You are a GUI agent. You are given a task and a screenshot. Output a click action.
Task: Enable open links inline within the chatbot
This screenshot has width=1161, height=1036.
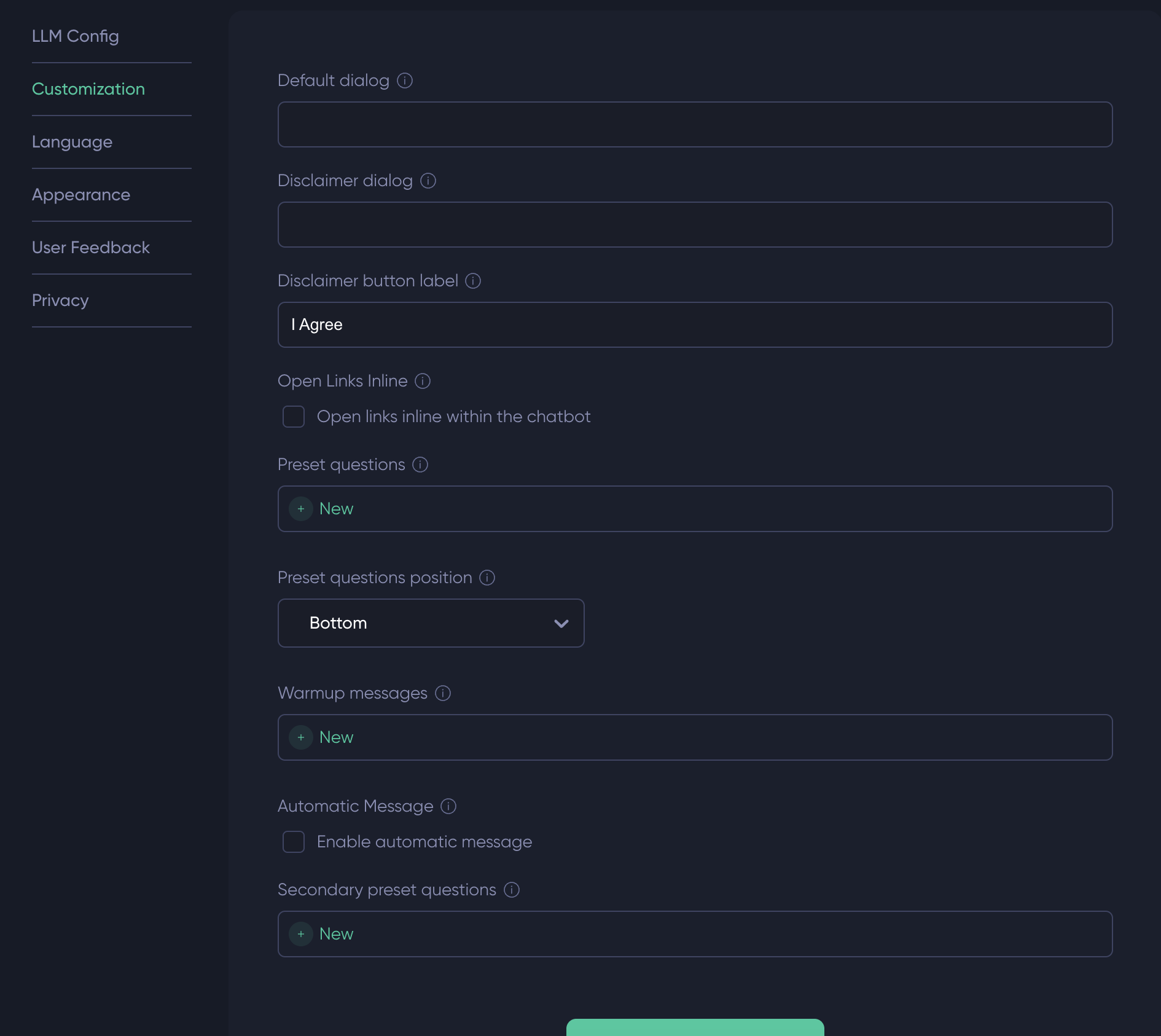294,417
